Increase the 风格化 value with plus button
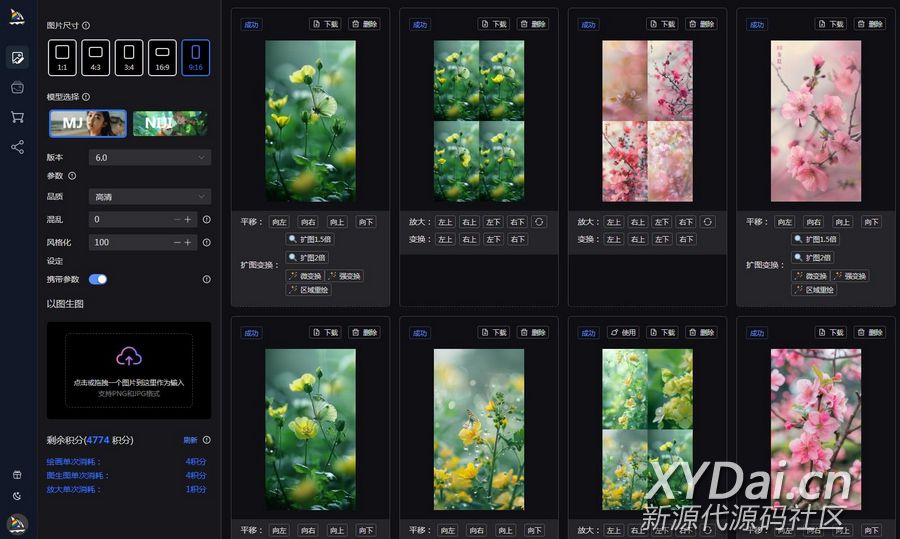 coord(187,242)
